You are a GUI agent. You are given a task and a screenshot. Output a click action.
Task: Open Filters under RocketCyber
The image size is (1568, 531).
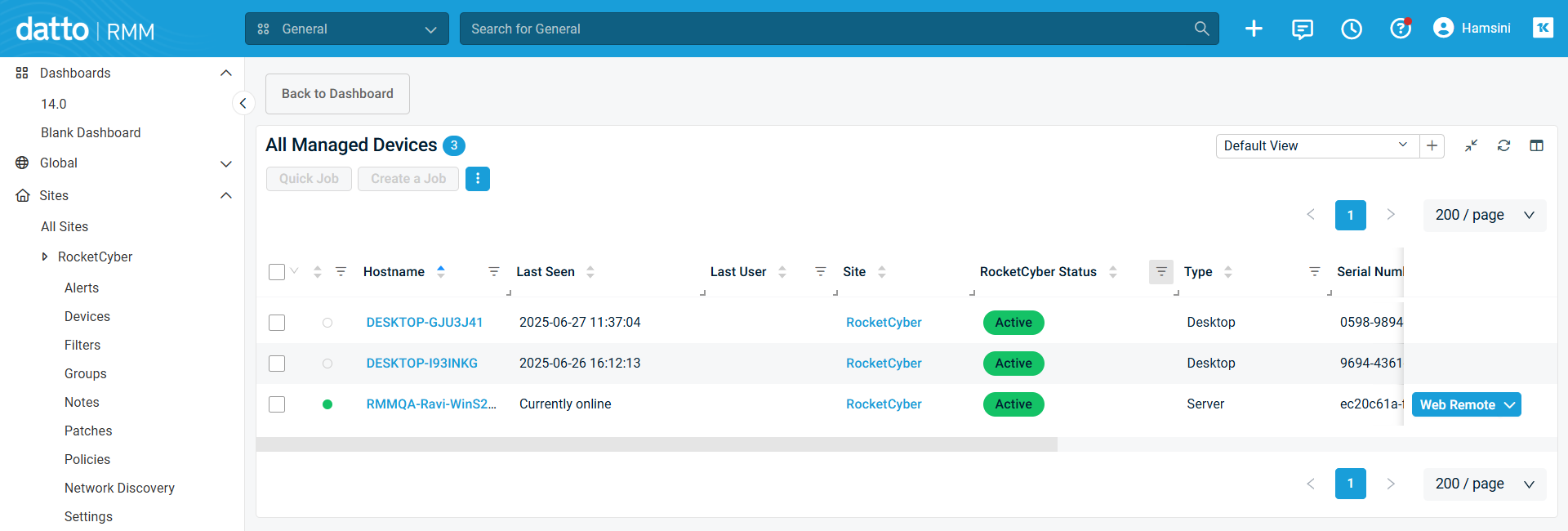tap(82, 346)
